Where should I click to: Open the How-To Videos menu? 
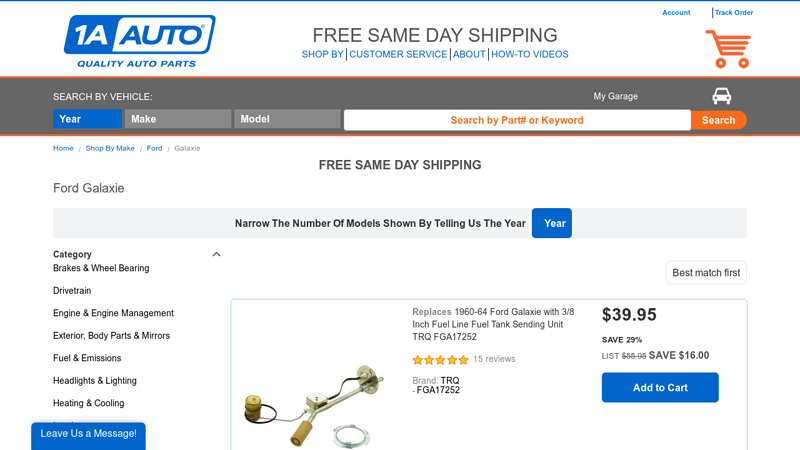click(529, 55)
